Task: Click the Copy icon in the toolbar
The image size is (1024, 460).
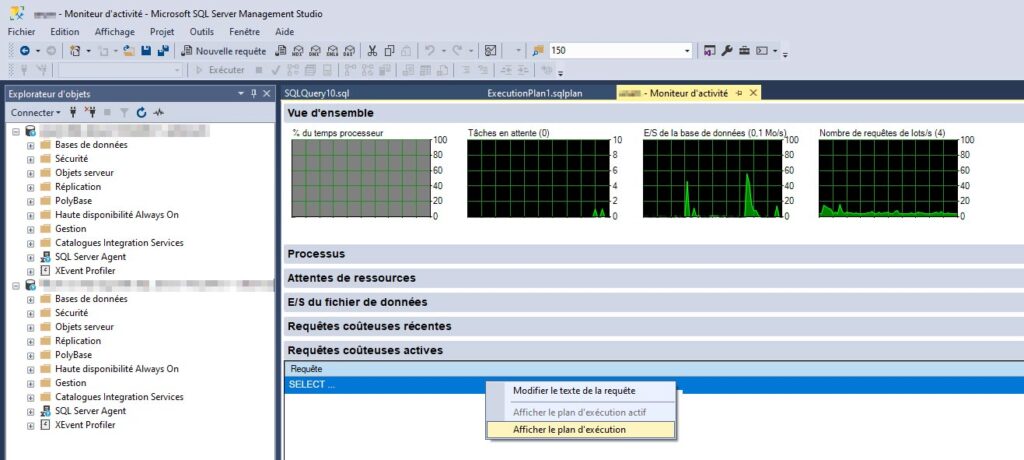Action: pyautogui.click(x=389, y=50)
